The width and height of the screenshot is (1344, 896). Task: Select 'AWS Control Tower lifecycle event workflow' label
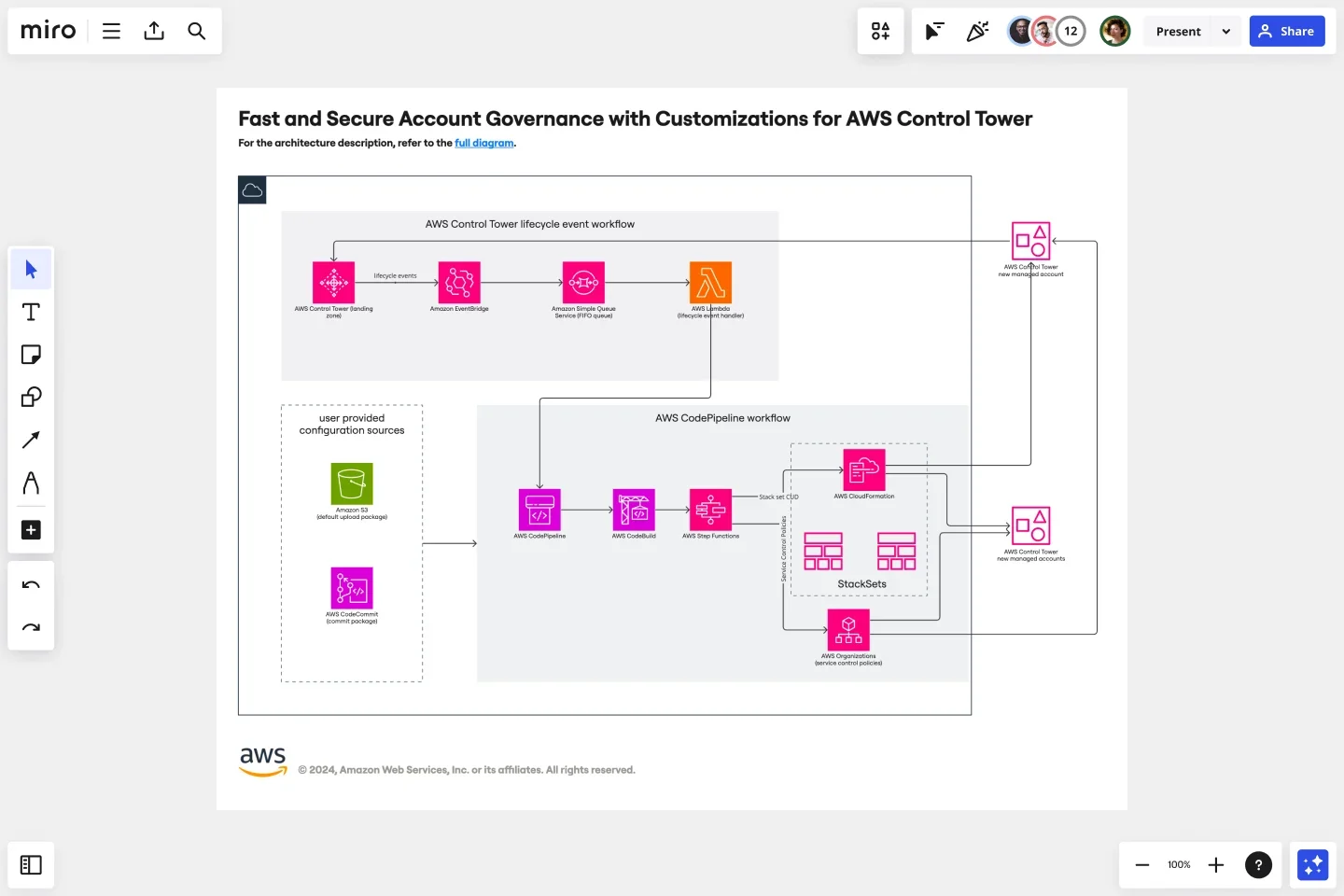530,224
